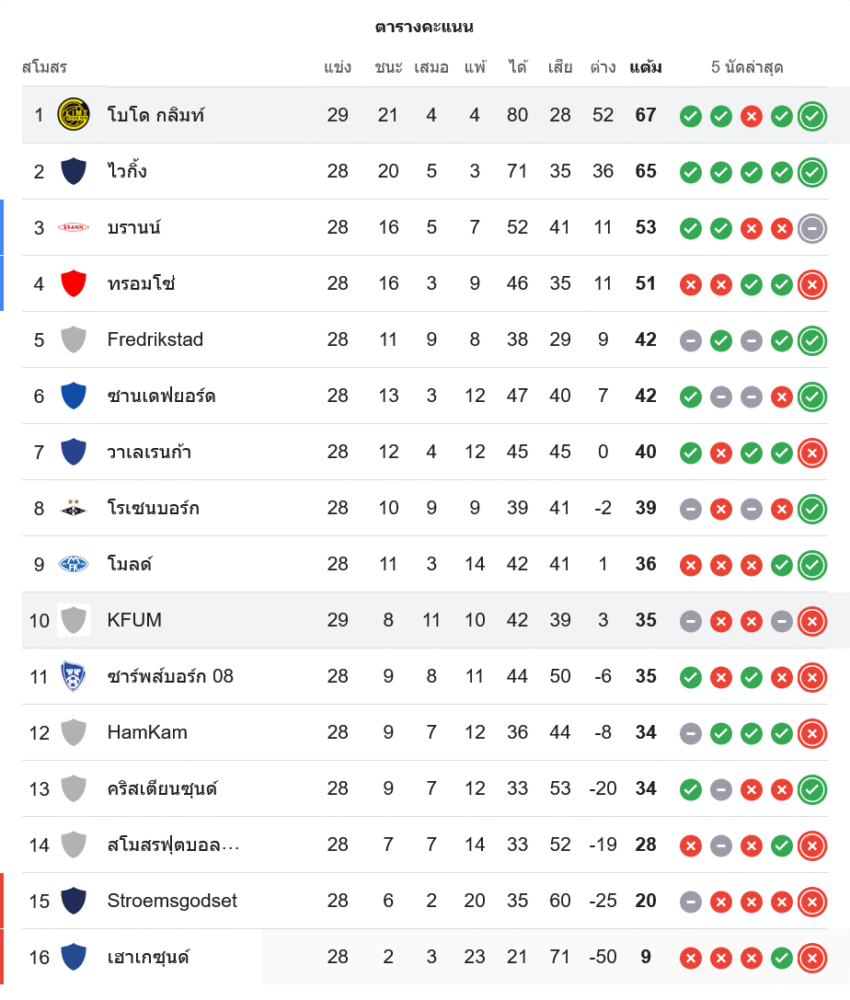Click the Bodo Glimt yellow club crest
This screenshot has width=850, height=1000.
click(x=73, y=115)
